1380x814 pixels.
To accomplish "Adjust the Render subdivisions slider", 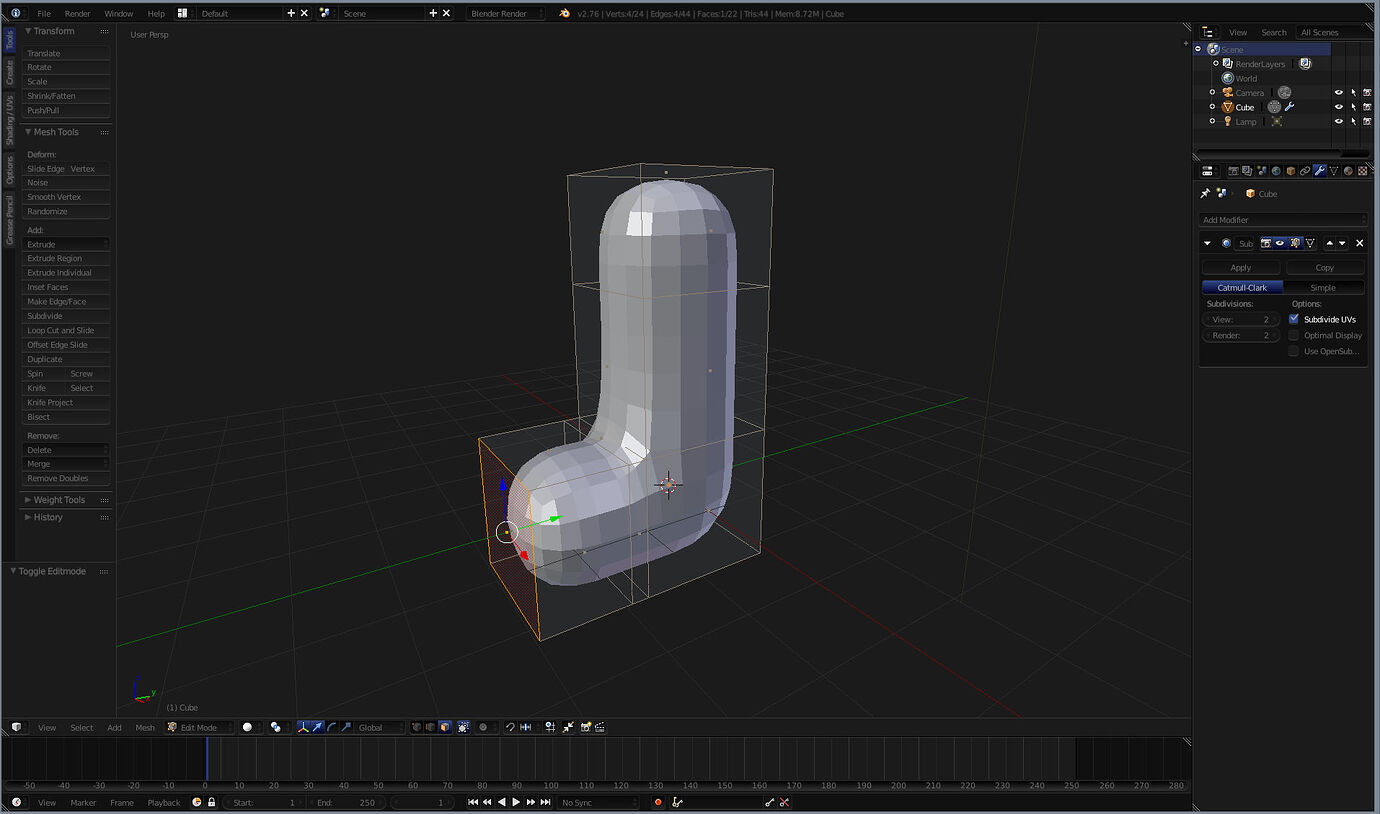I will pyautogui.click(x=1241, y=335).
